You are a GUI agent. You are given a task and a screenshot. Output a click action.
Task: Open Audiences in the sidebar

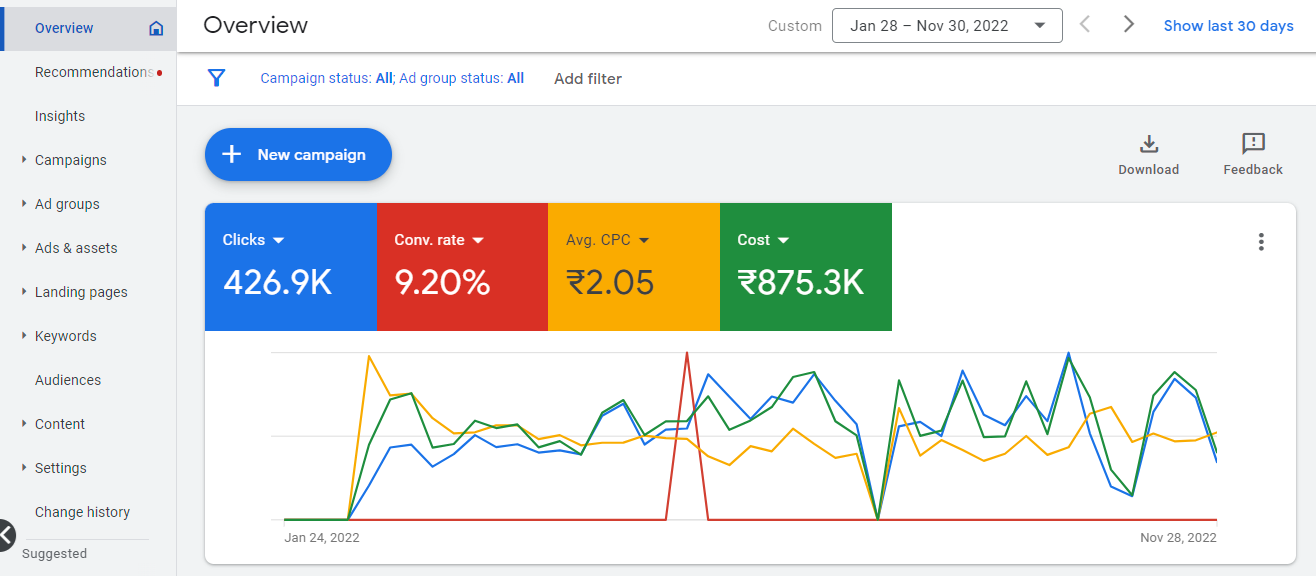[x=68, y=380]
